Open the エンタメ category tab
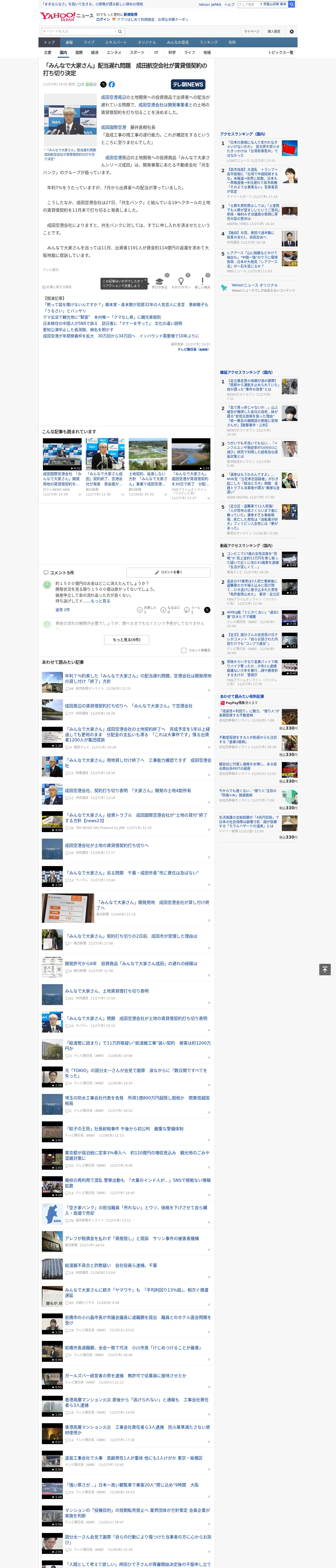Image resolution: width=336 pixels, height=1568 pixels. point(114,52)
